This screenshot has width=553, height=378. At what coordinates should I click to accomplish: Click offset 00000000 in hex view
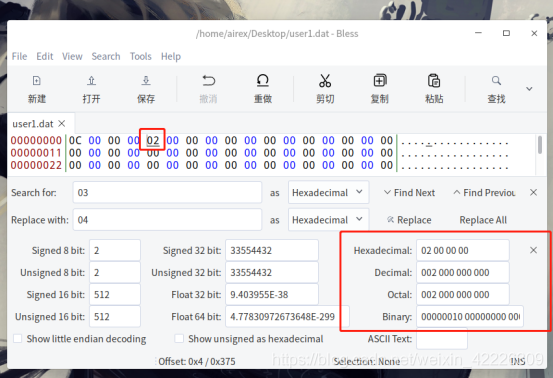[36, 140]
